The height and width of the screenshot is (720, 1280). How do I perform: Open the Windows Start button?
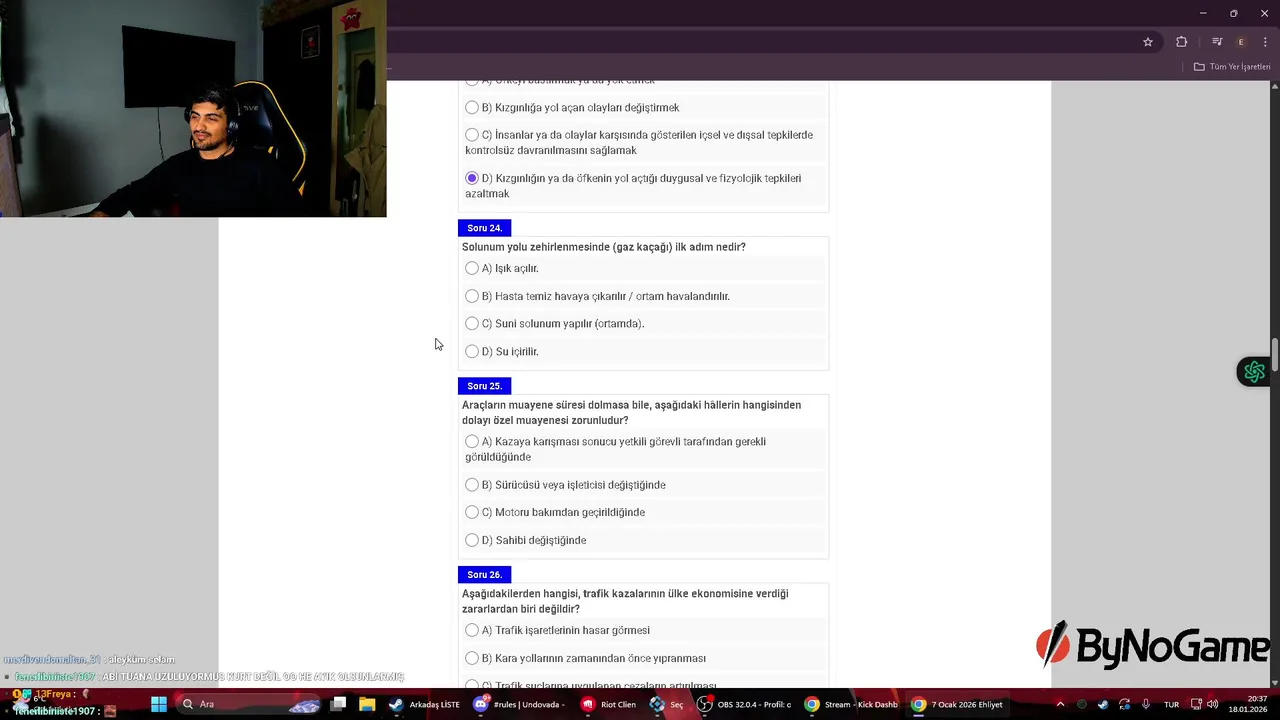point(159,704)
